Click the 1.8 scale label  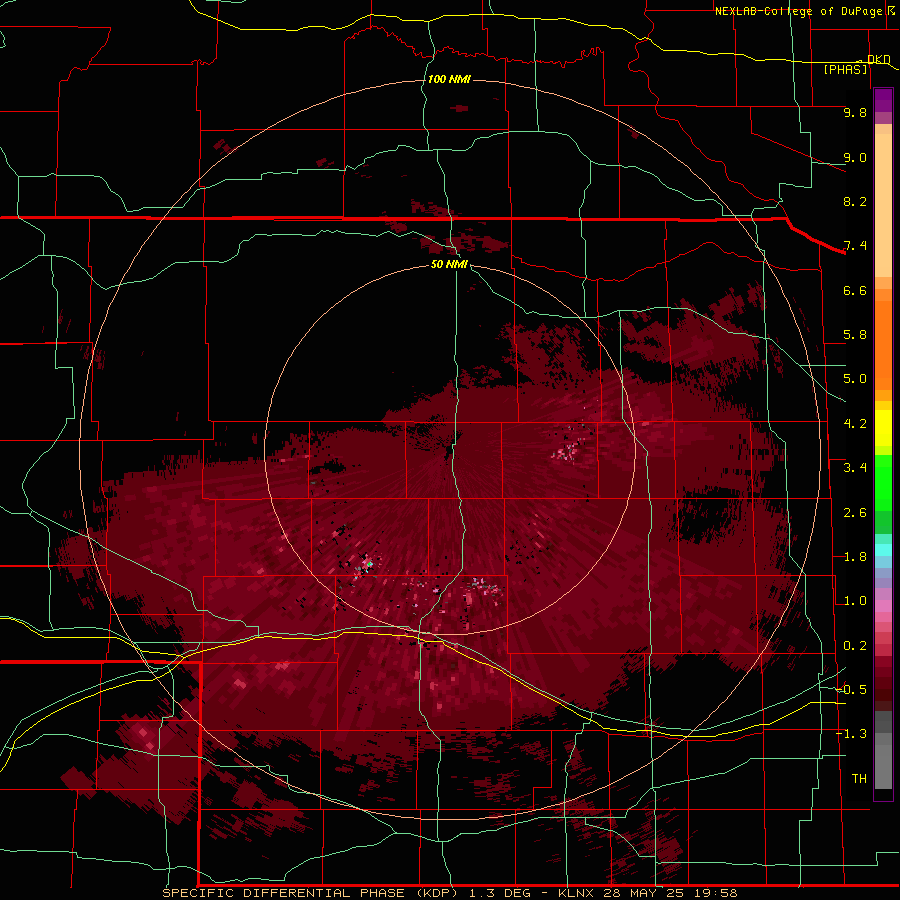(x=855, y=557)
